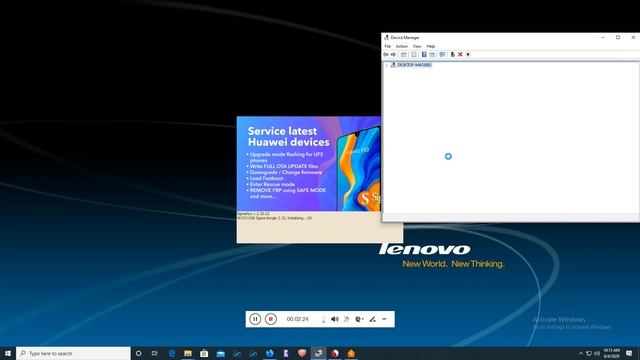Open the red circular app on taskbar
The height and width of the screenshot is (360, 640).
[x=335, y=353]
